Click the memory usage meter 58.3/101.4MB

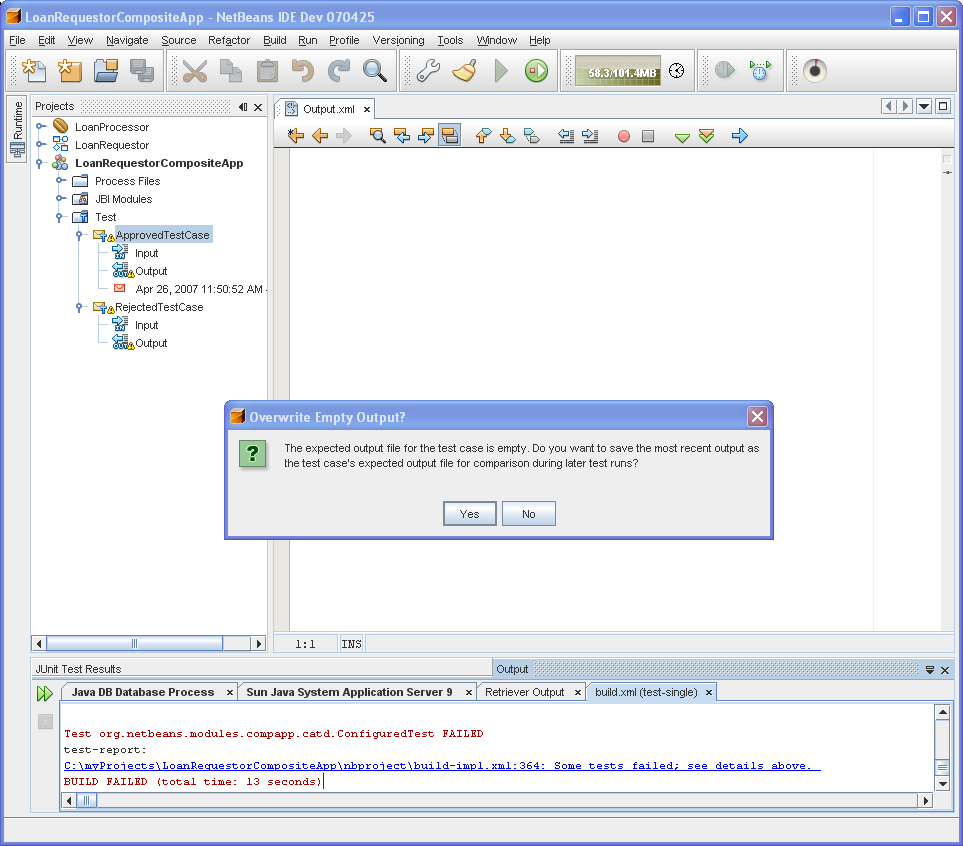619,71
